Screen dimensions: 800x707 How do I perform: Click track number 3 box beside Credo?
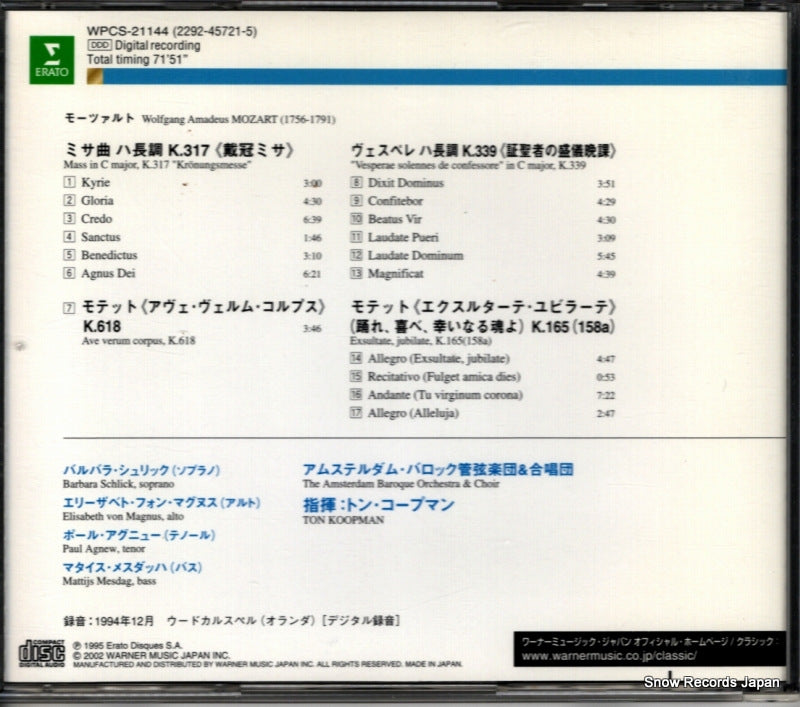pyautogui.click(x=69, y=219)
